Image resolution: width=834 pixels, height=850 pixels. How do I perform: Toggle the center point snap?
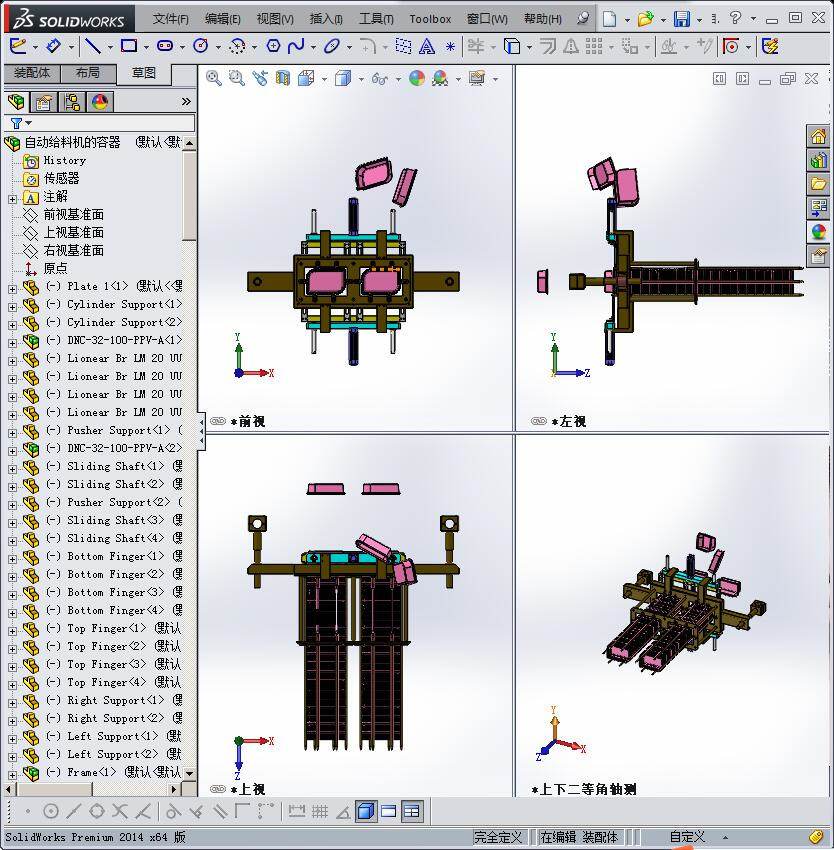[50, 812]
